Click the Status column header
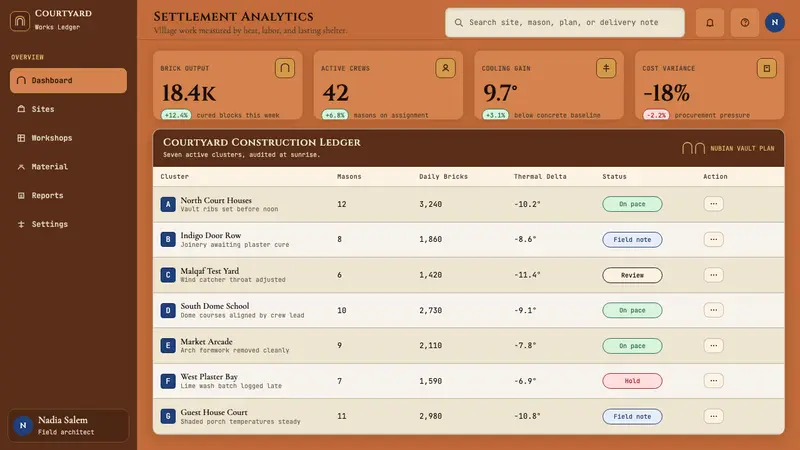The width and height of the screenshot is (800, 450). click(x=614, y=177)
